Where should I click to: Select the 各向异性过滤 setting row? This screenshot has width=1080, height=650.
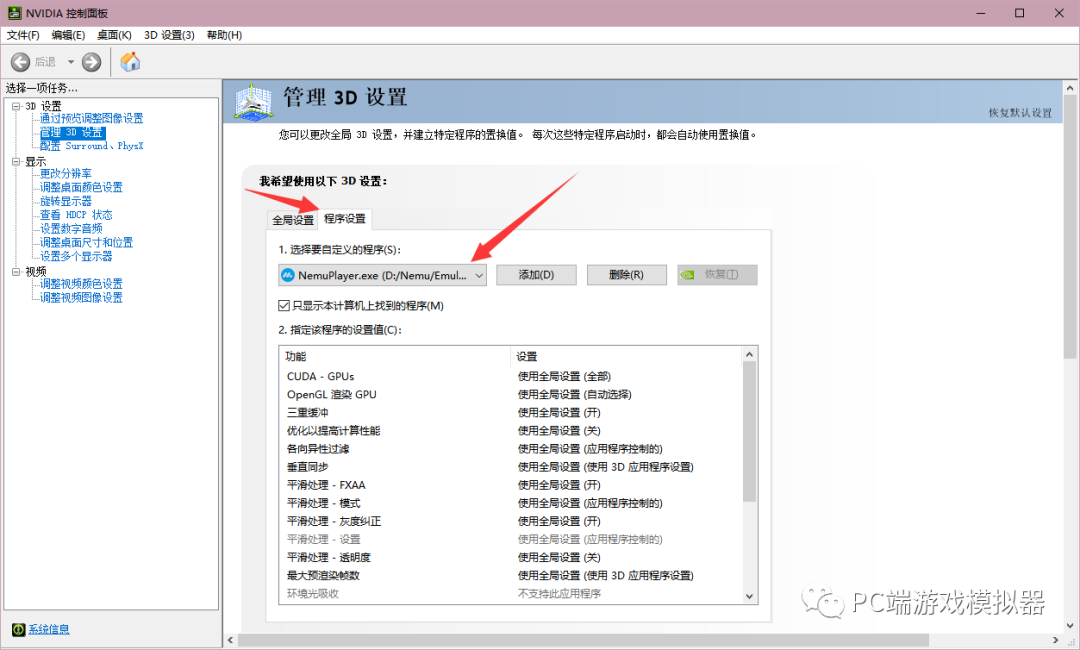[510, 449]
